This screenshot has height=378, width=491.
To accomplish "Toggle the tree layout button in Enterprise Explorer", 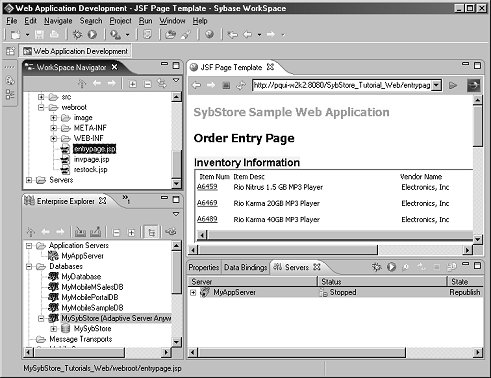I will coord(151,232).
